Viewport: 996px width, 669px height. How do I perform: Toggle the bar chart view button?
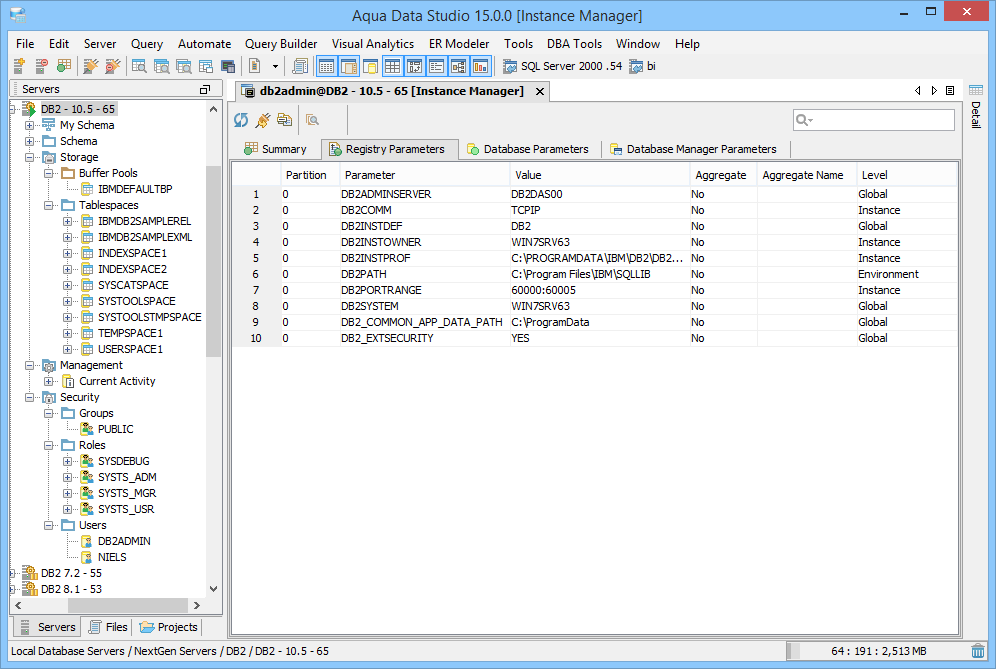pos(481,66)
